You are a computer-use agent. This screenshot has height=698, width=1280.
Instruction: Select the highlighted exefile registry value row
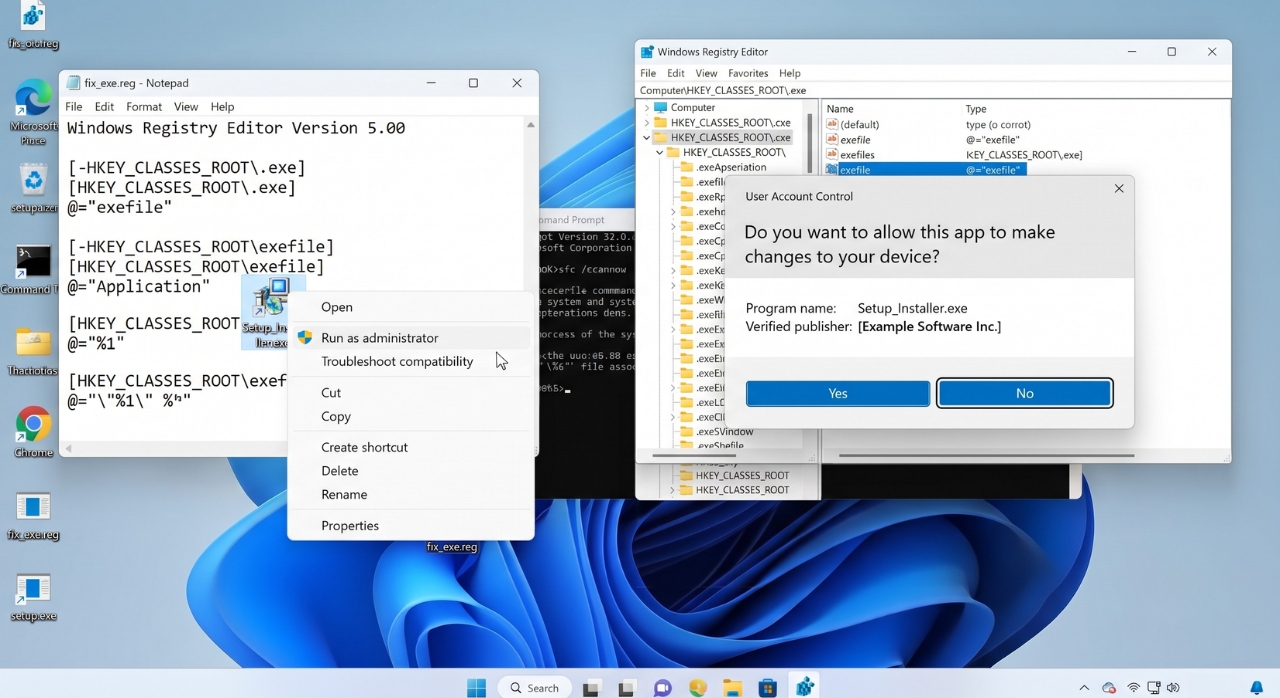pyautogui.click(x=925, y=170)
